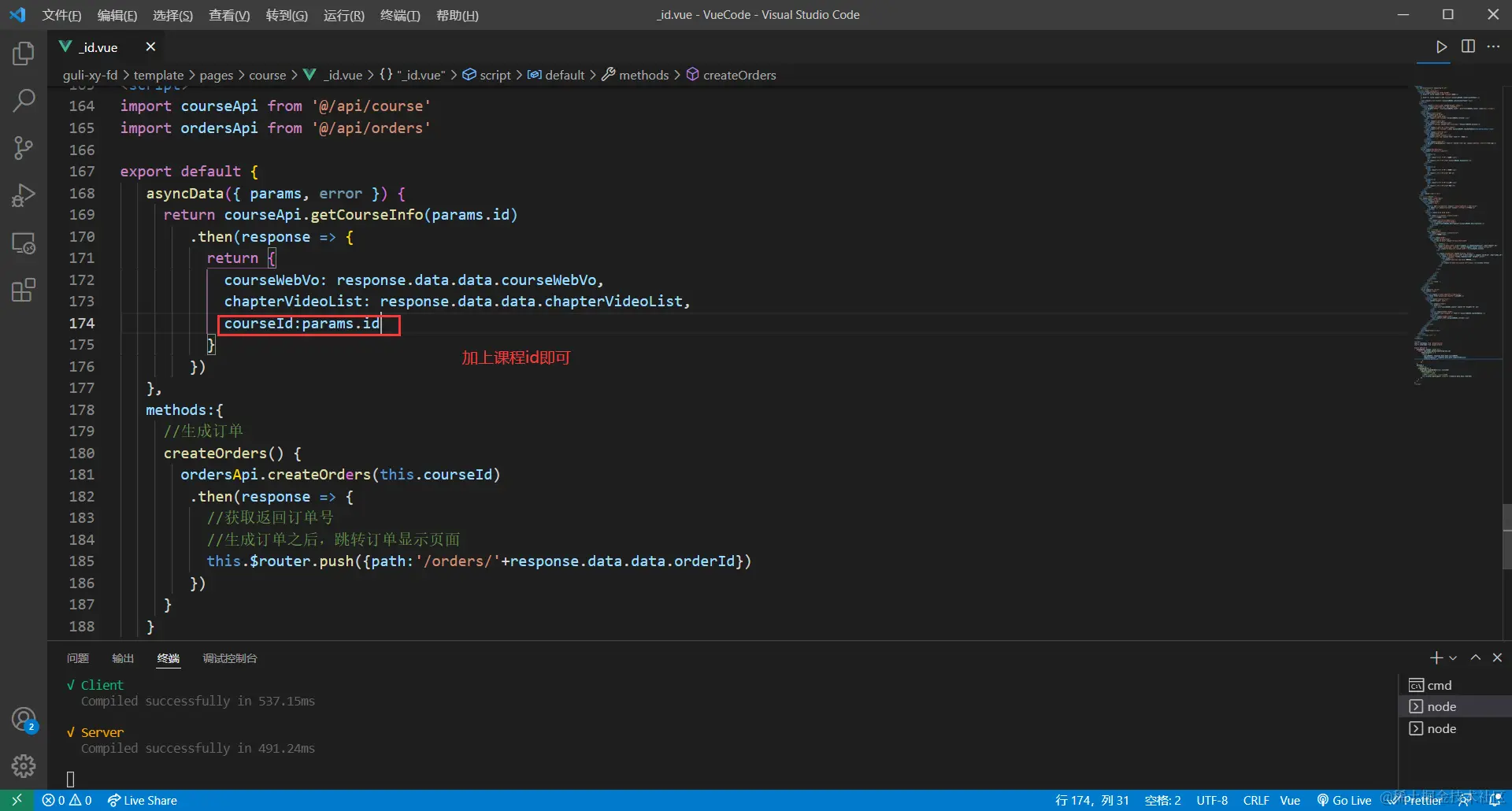
Task: Select the first node terminal in the list
Action: tap(1455, 706)
